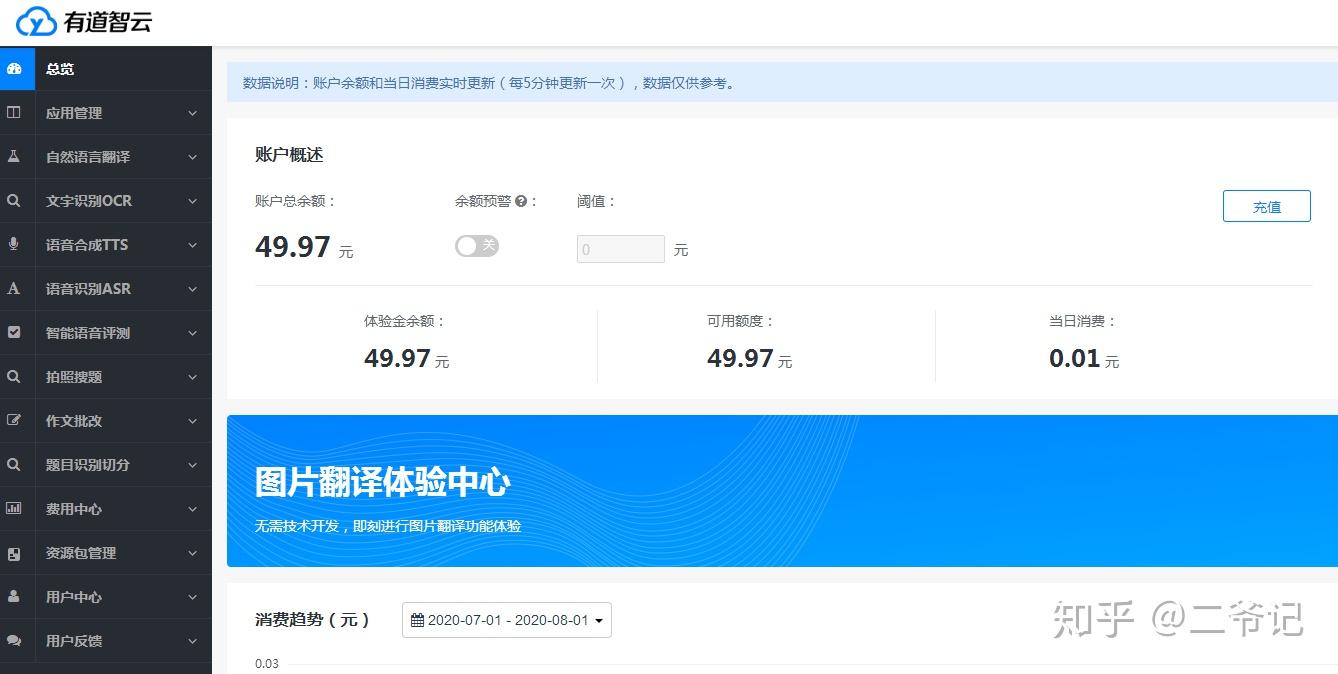Click the 语音识别ASR letter icon
Viewport: 1338px width, 674px height.
coord(14,289)
